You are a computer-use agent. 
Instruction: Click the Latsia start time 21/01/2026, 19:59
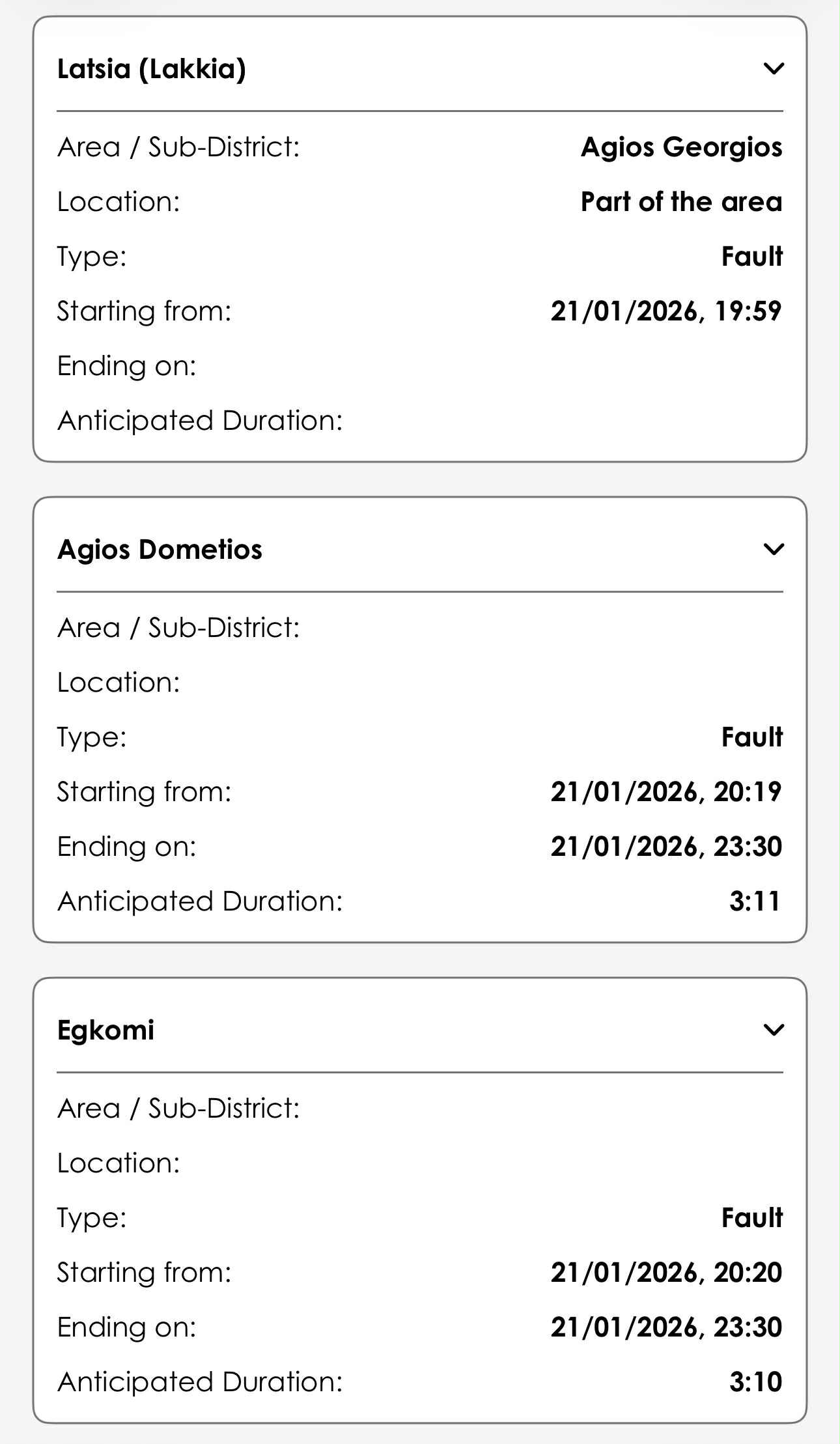coord(665,311)
